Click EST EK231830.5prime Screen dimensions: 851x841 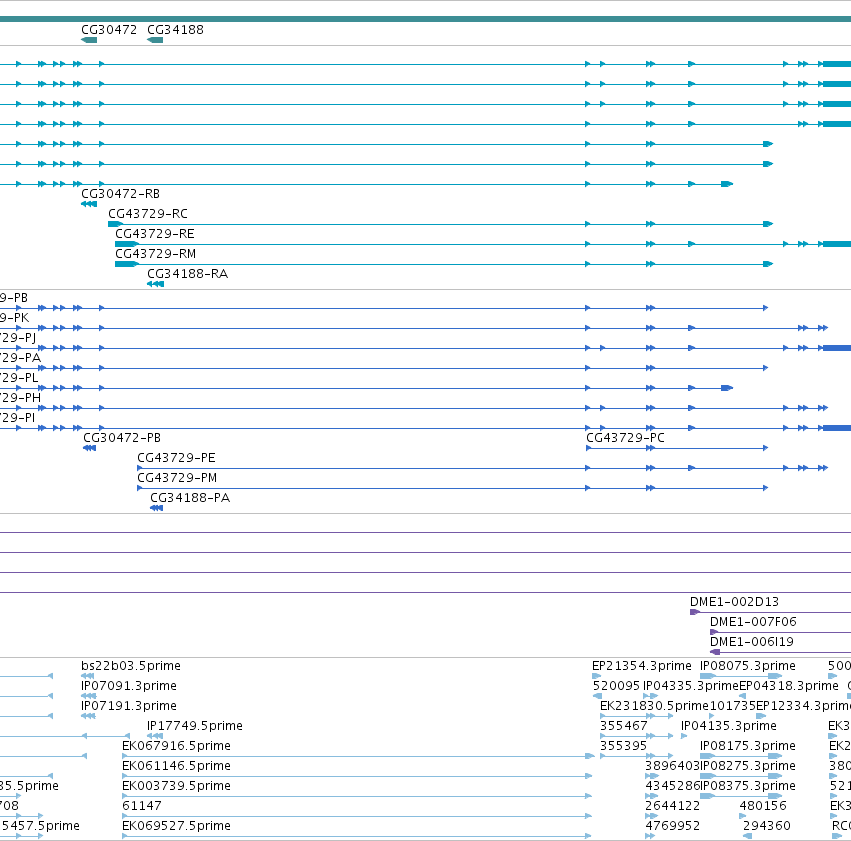(x=655, y=706)
